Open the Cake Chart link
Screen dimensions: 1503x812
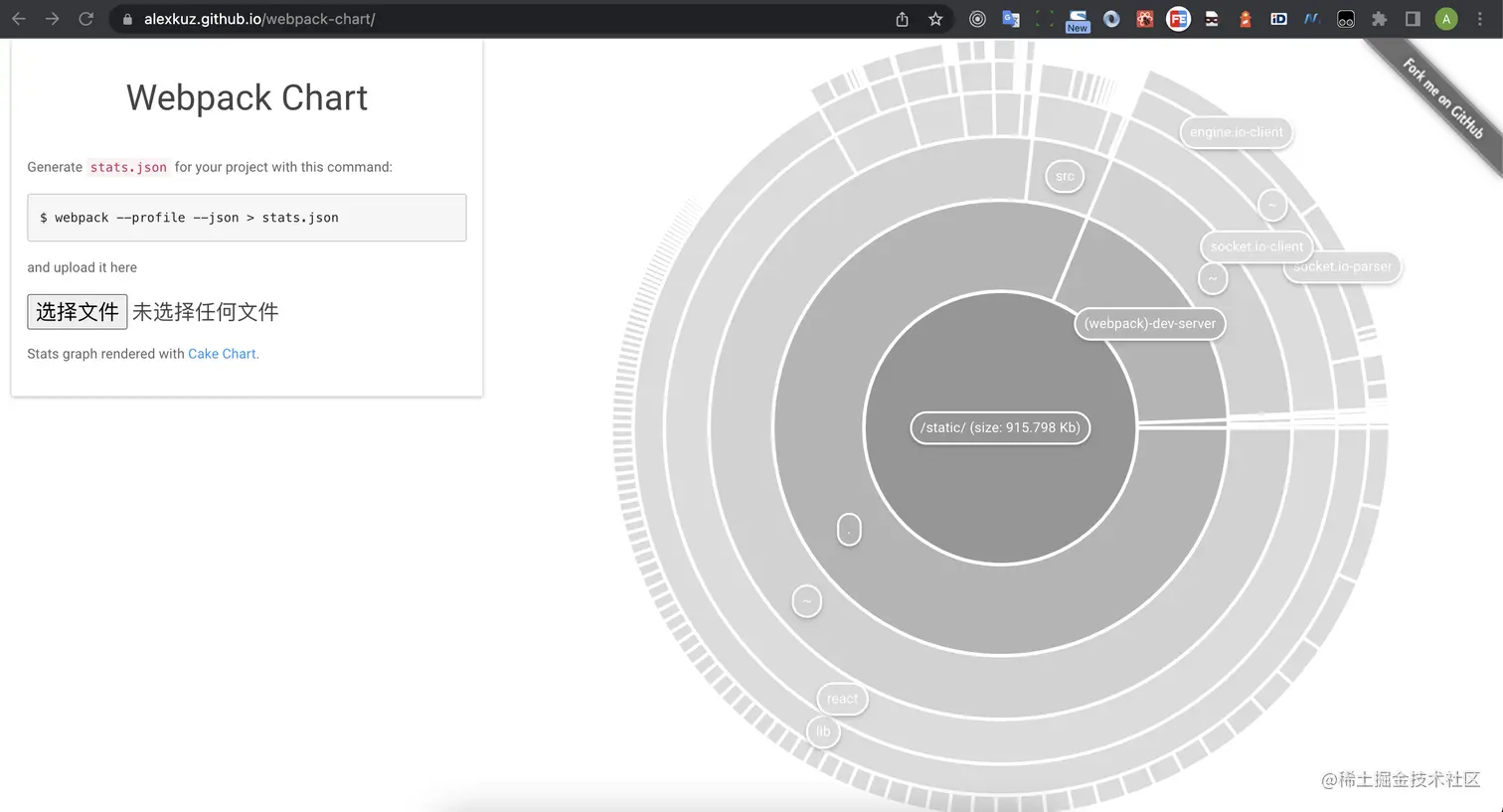(222, 354)
